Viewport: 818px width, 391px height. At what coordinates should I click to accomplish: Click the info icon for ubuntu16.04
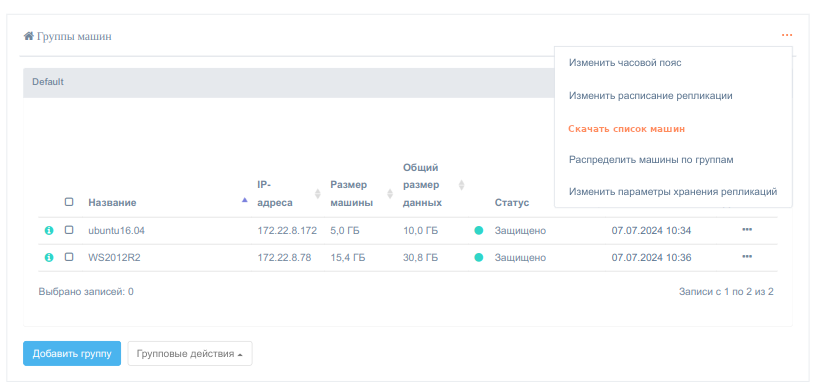point(49,230)
